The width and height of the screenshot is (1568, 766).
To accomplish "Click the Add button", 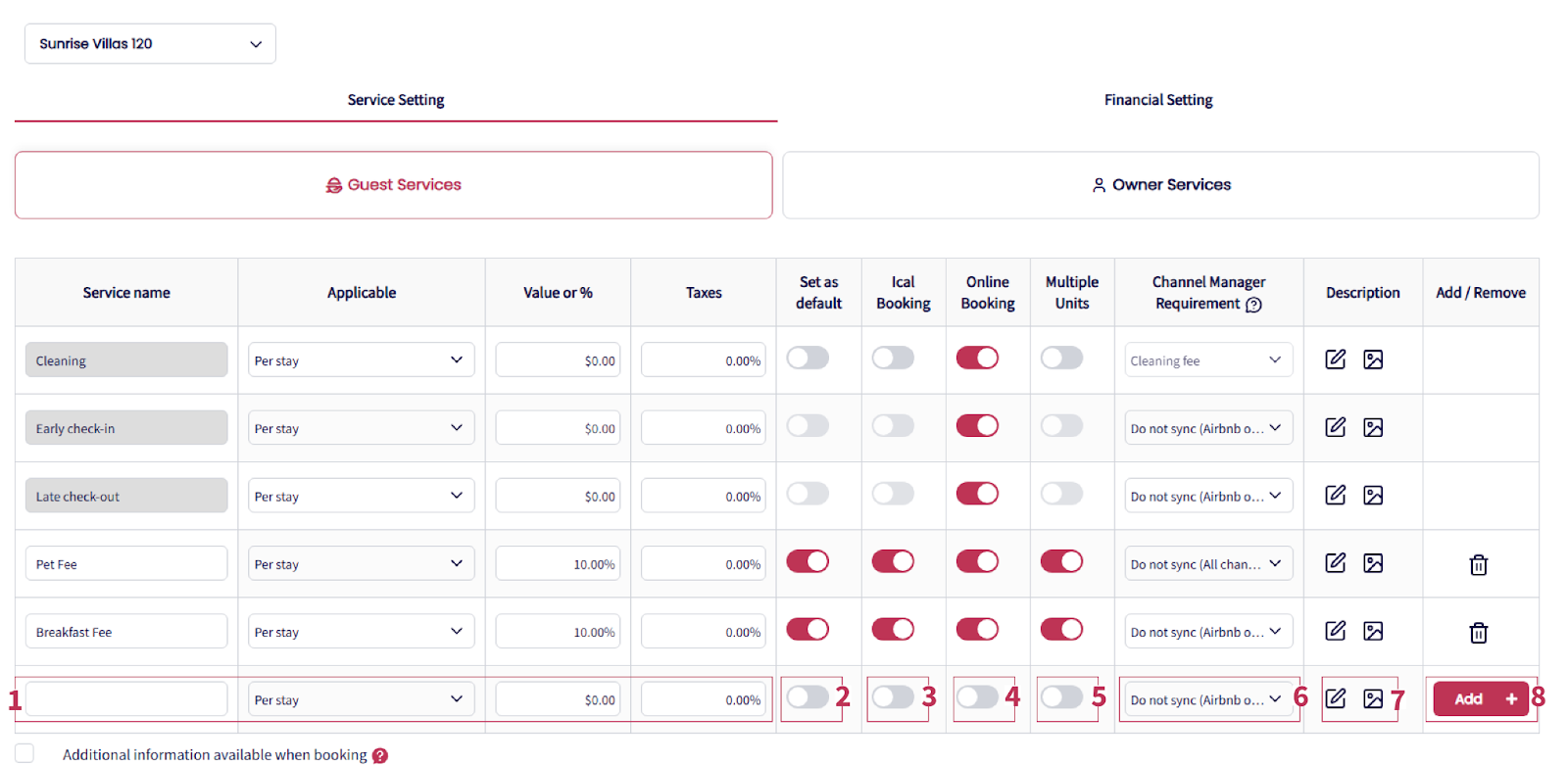I will coord(1480,699).
